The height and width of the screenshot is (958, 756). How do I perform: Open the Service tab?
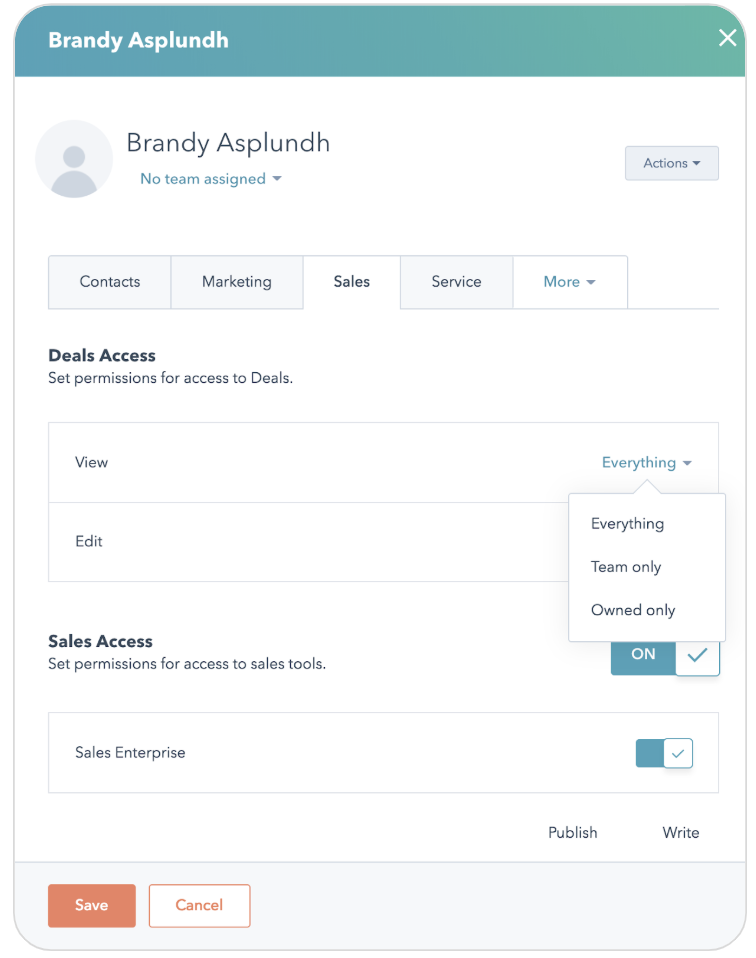point(457,282)
